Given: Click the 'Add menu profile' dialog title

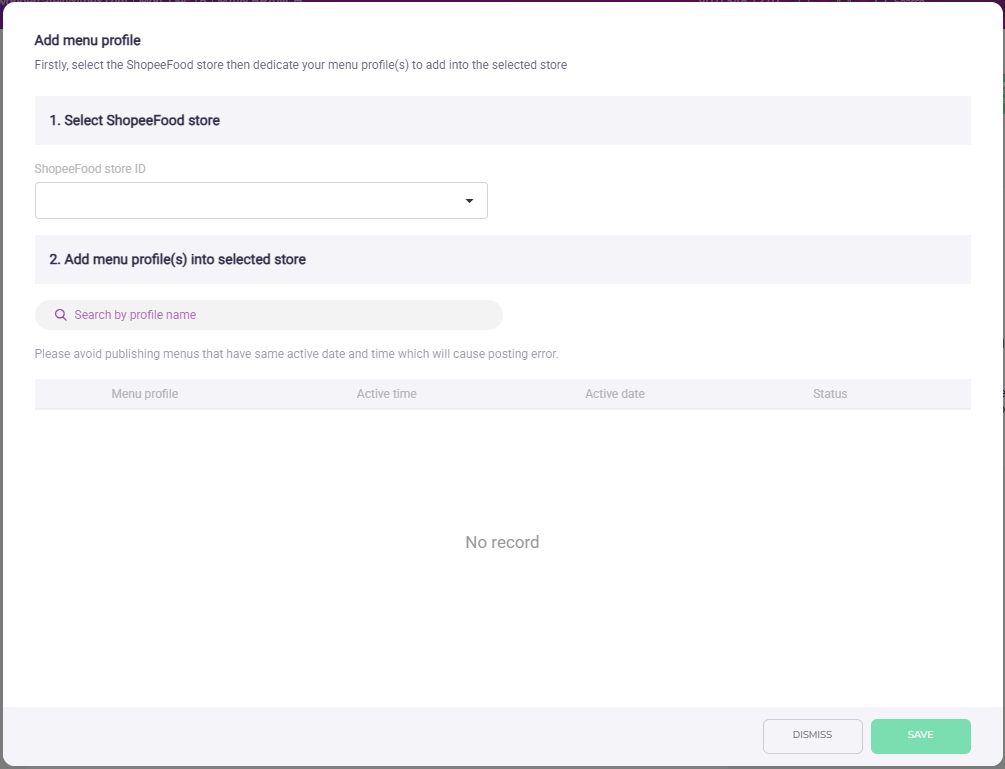Looking at the screenshot, I should tap(88, 41).
